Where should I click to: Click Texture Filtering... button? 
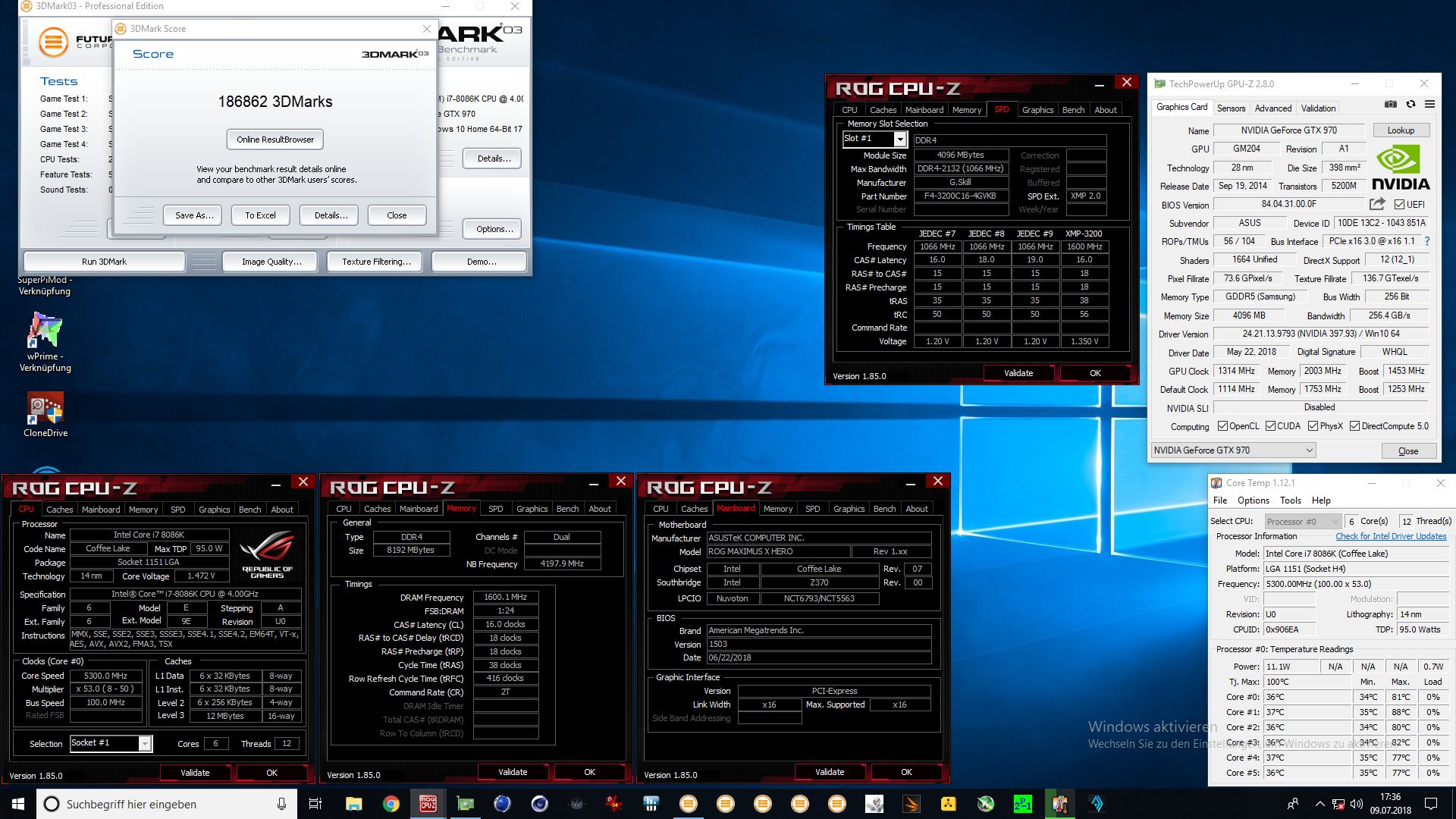(376, 262)
